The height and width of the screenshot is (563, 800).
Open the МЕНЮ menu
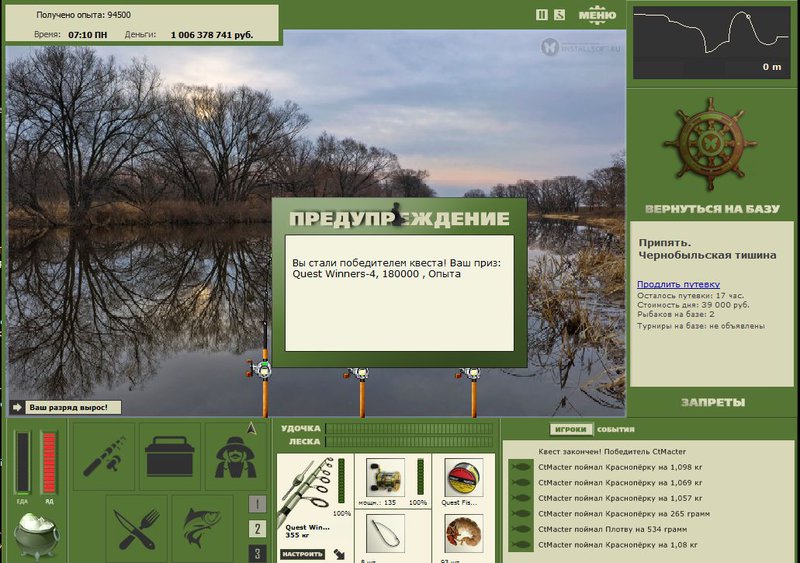(x=597, y=15)
